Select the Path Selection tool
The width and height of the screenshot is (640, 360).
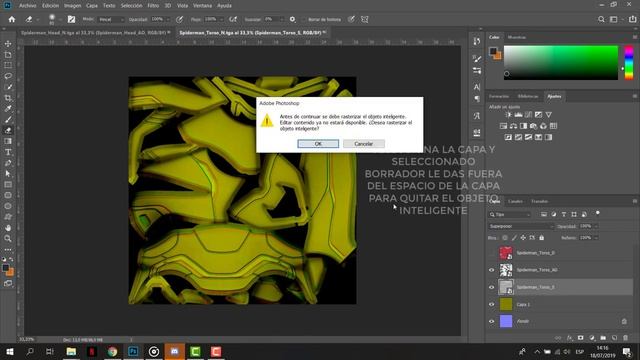8,174
